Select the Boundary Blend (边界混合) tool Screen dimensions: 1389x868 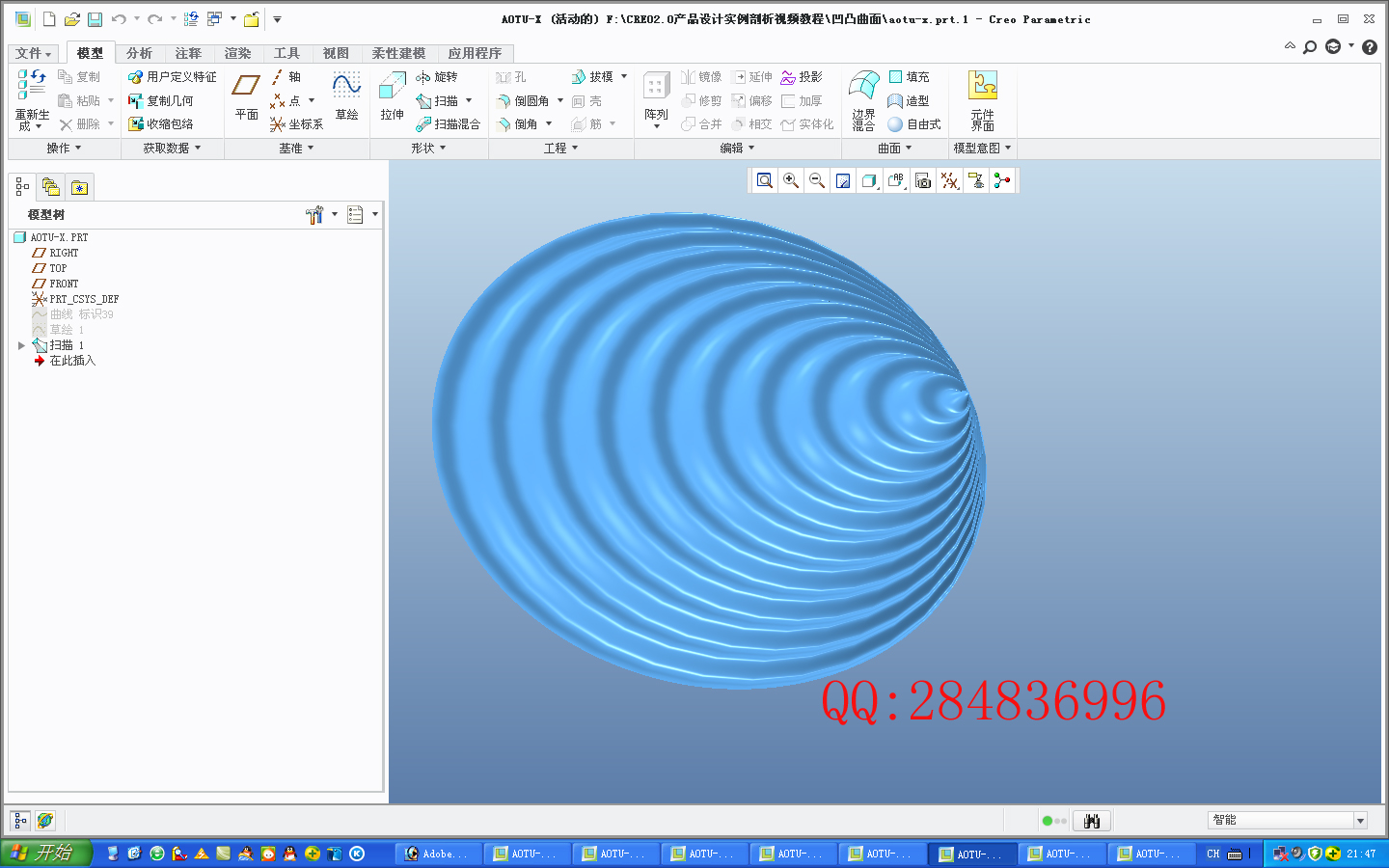(863, 100)
